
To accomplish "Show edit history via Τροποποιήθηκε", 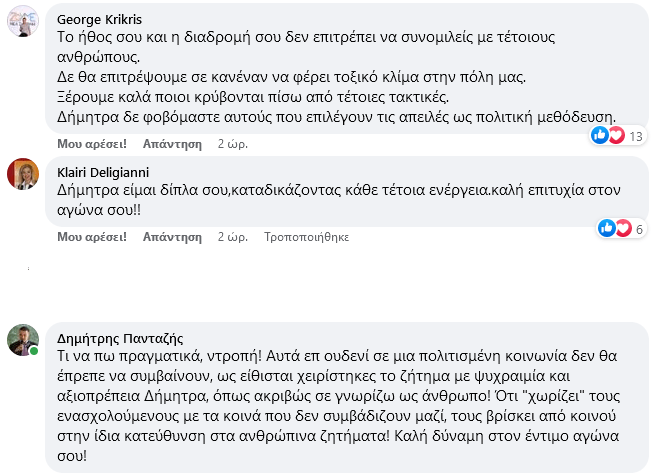I will tap(306, 238).
